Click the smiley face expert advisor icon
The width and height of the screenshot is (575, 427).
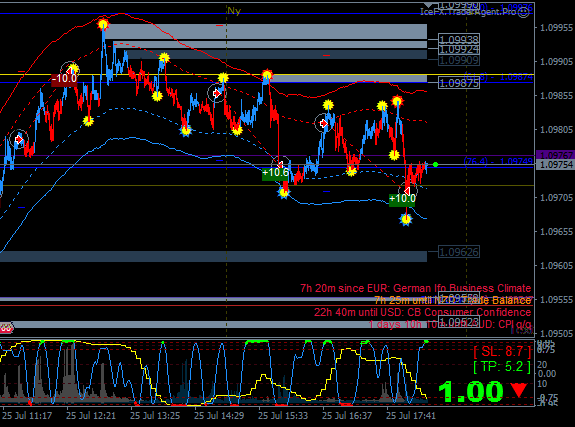(524, 12)
